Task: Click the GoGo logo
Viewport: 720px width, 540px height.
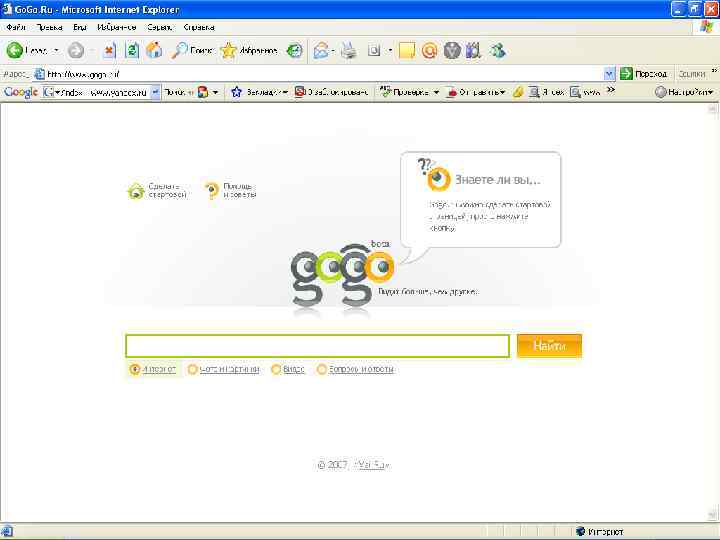Action: pos(342,276)
